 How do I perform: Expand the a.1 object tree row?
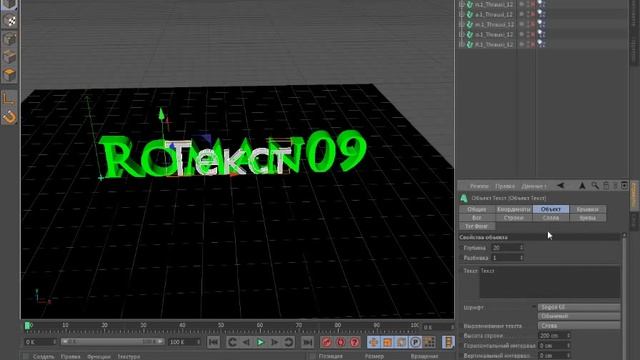462,15
